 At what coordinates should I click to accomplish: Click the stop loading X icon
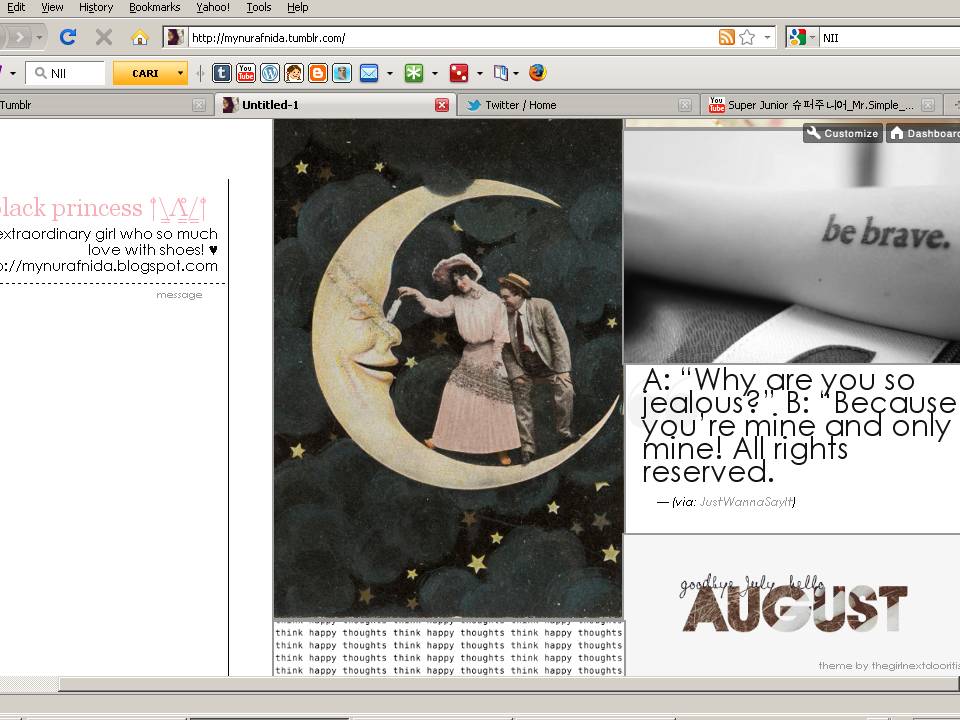pyautogui.click(x=103, y=37)
